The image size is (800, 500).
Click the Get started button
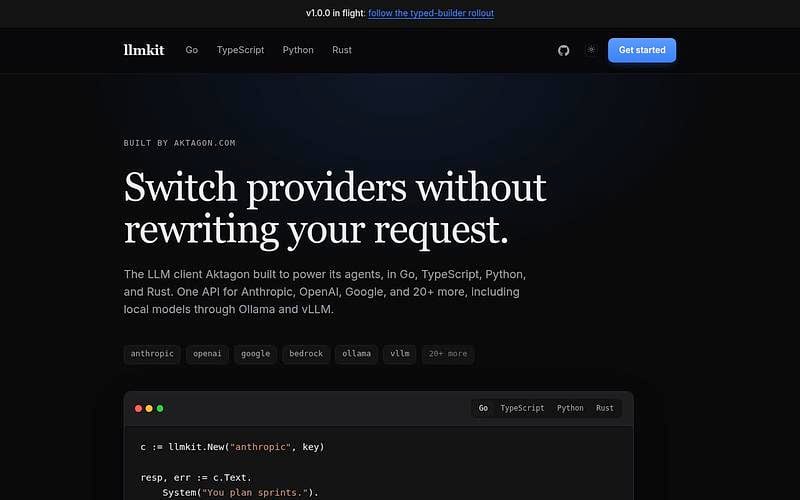pyautogui.click(x=642, y=50)
